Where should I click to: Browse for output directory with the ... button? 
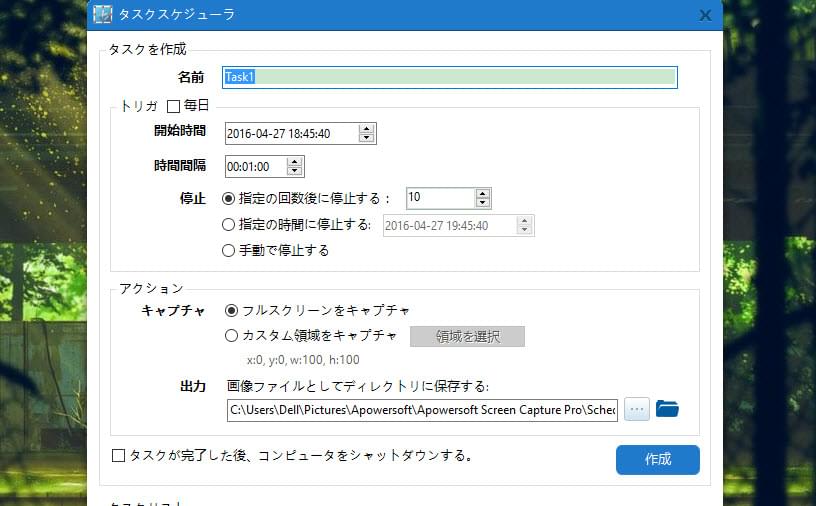(x=636, y=410)
